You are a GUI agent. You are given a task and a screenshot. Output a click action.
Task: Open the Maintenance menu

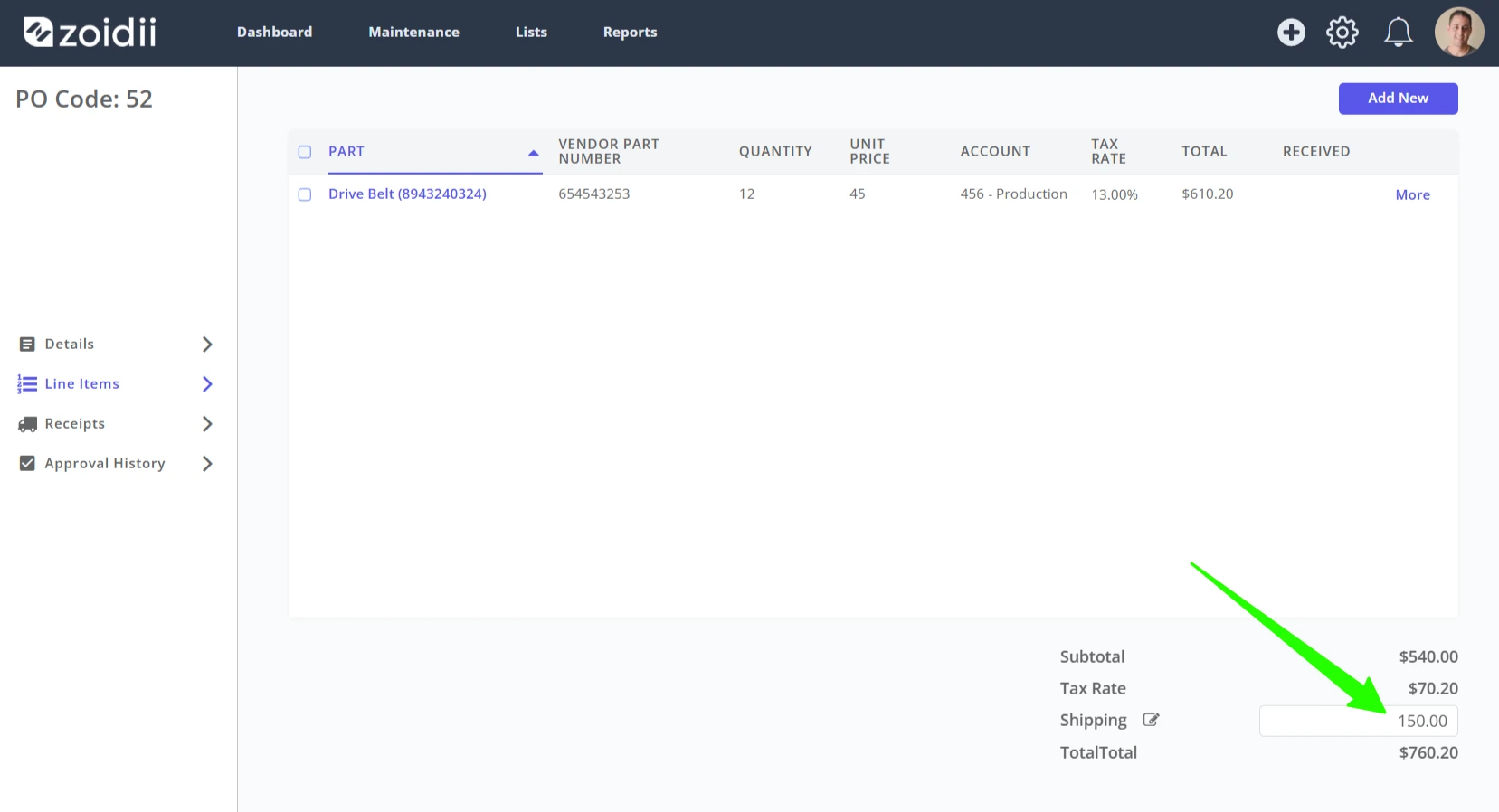pyautogui.click(x=413, y=32)
